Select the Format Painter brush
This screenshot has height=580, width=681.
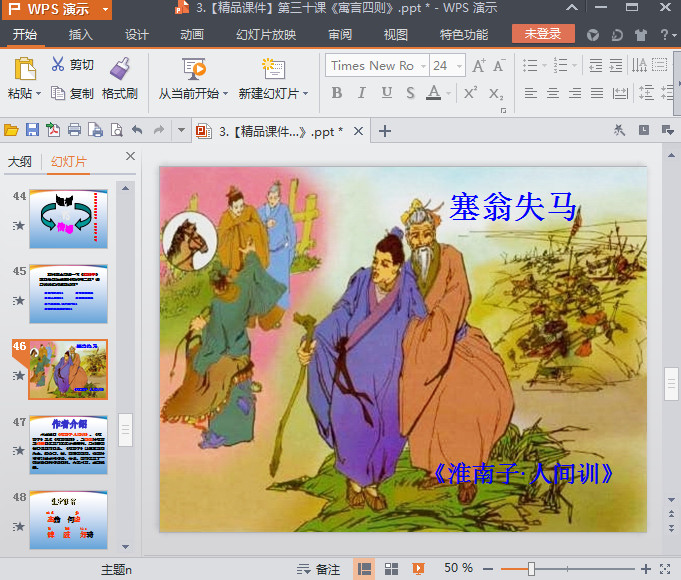[120, 69]
